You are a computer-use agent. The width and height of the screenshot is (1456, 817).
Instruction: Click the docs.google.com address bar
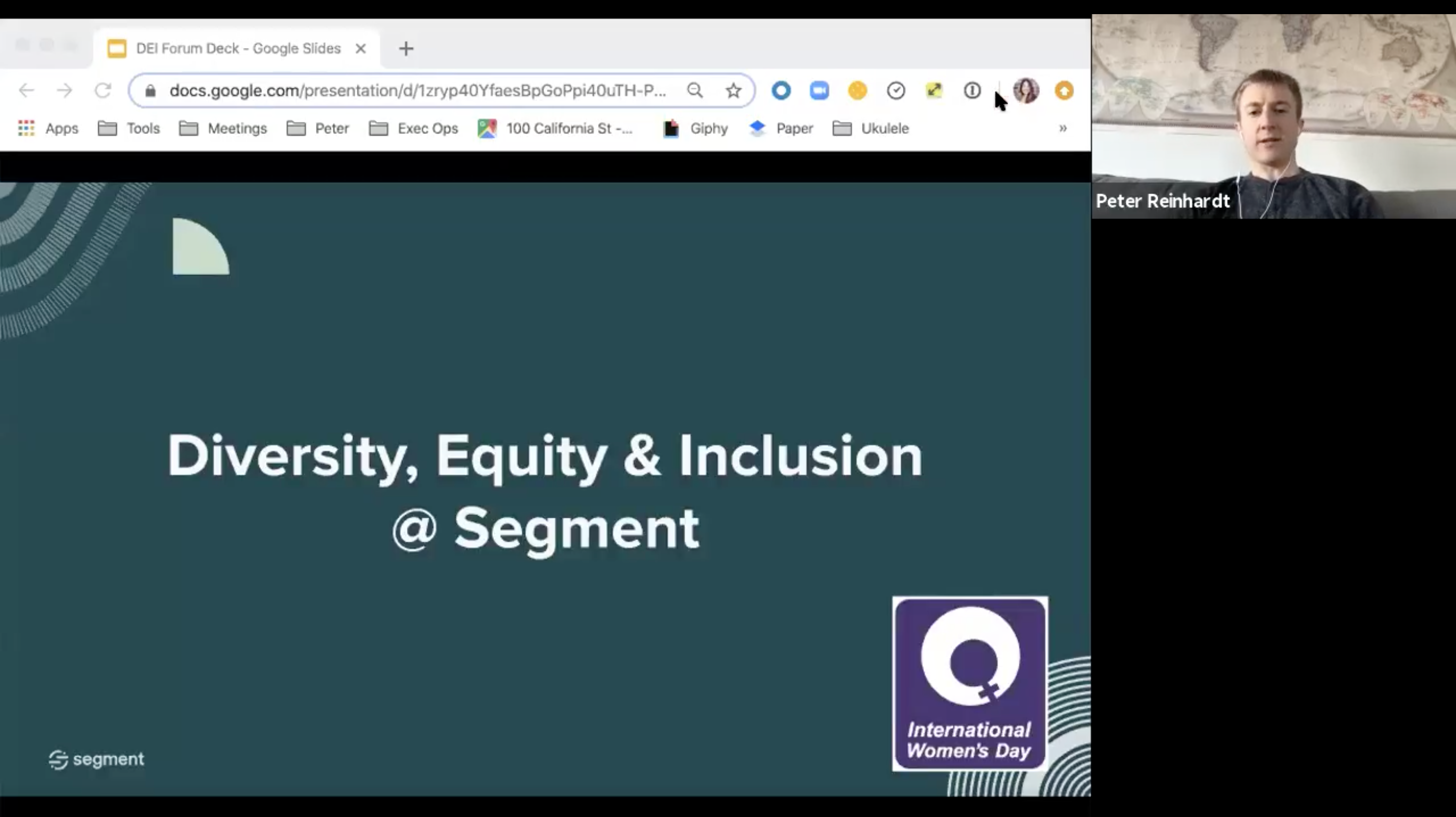point(417,90)
